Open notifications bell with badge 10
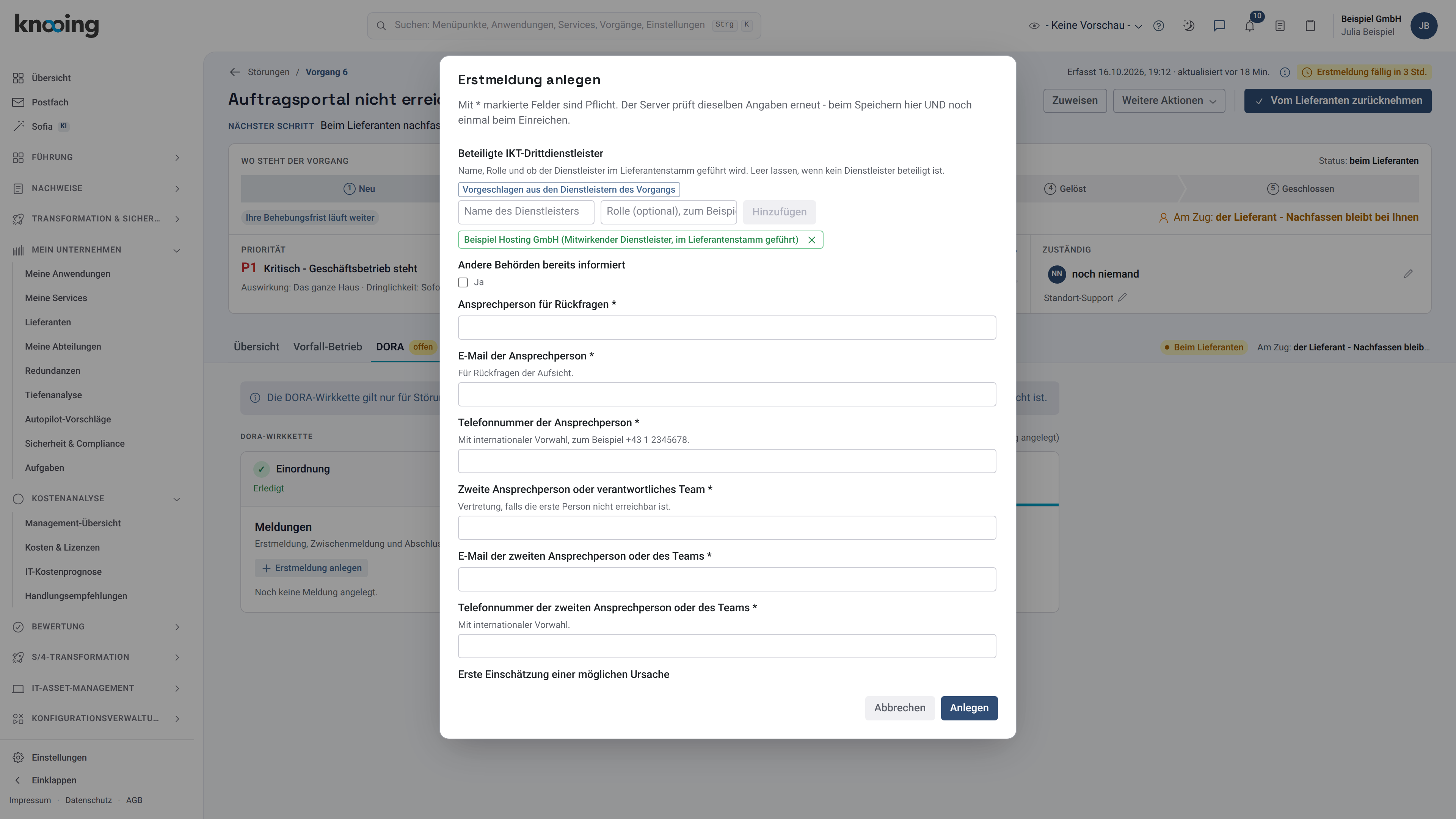The image size is (1456, 819). (x=1250, y=25)
